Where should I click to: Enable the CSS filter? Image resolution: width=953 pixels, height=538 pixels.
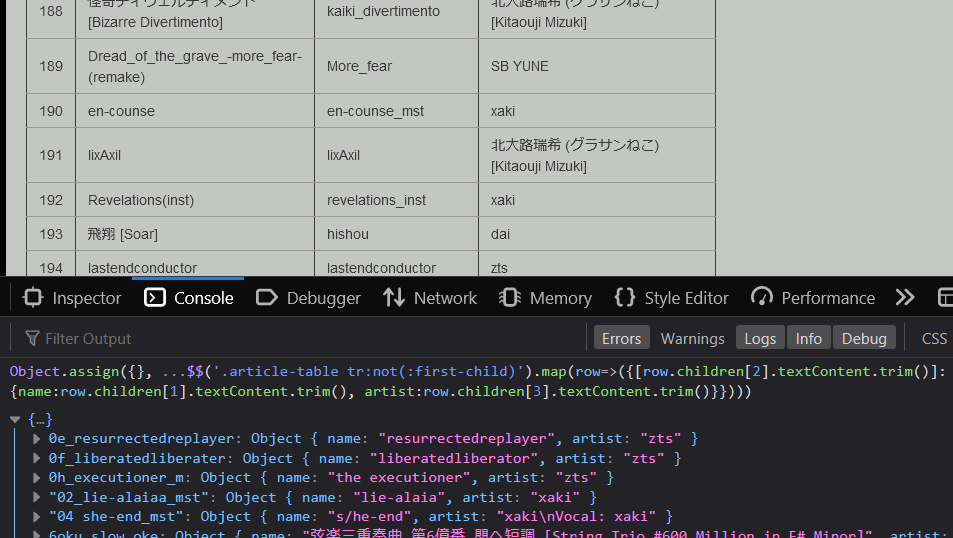pos(933,339)
